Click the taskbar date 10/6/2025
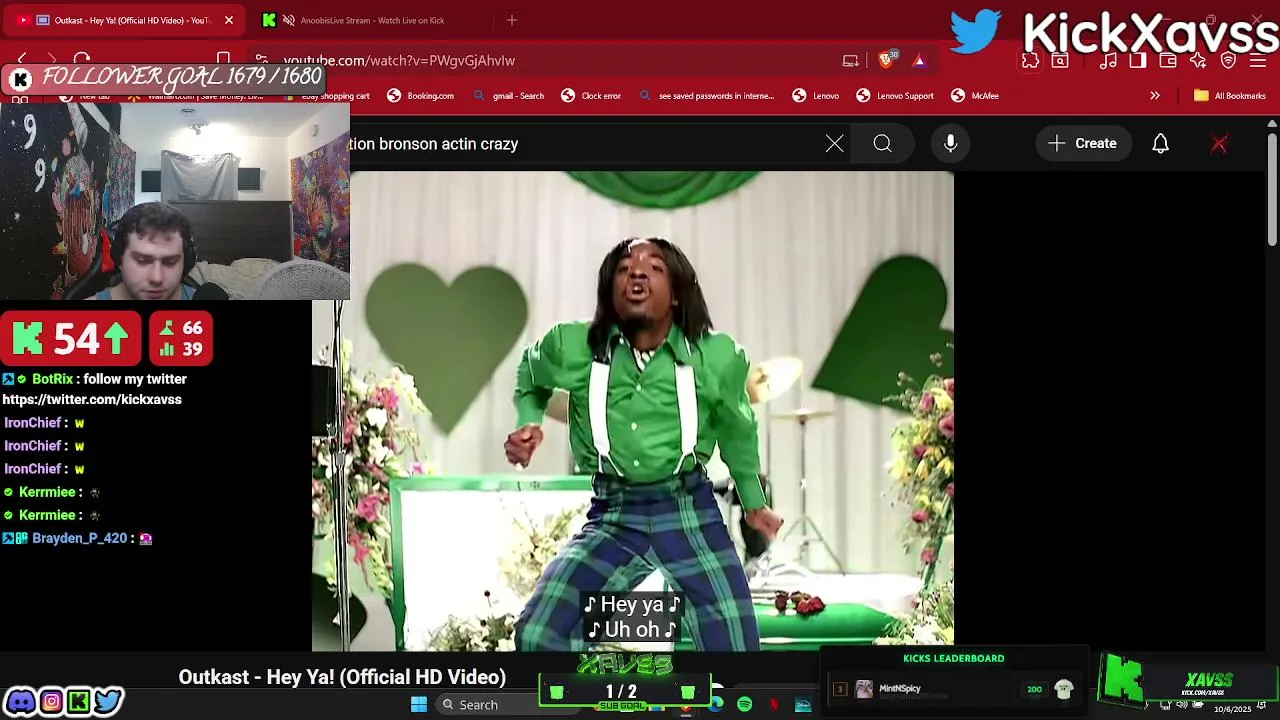1280x720 pixels. pos(1232,709)
